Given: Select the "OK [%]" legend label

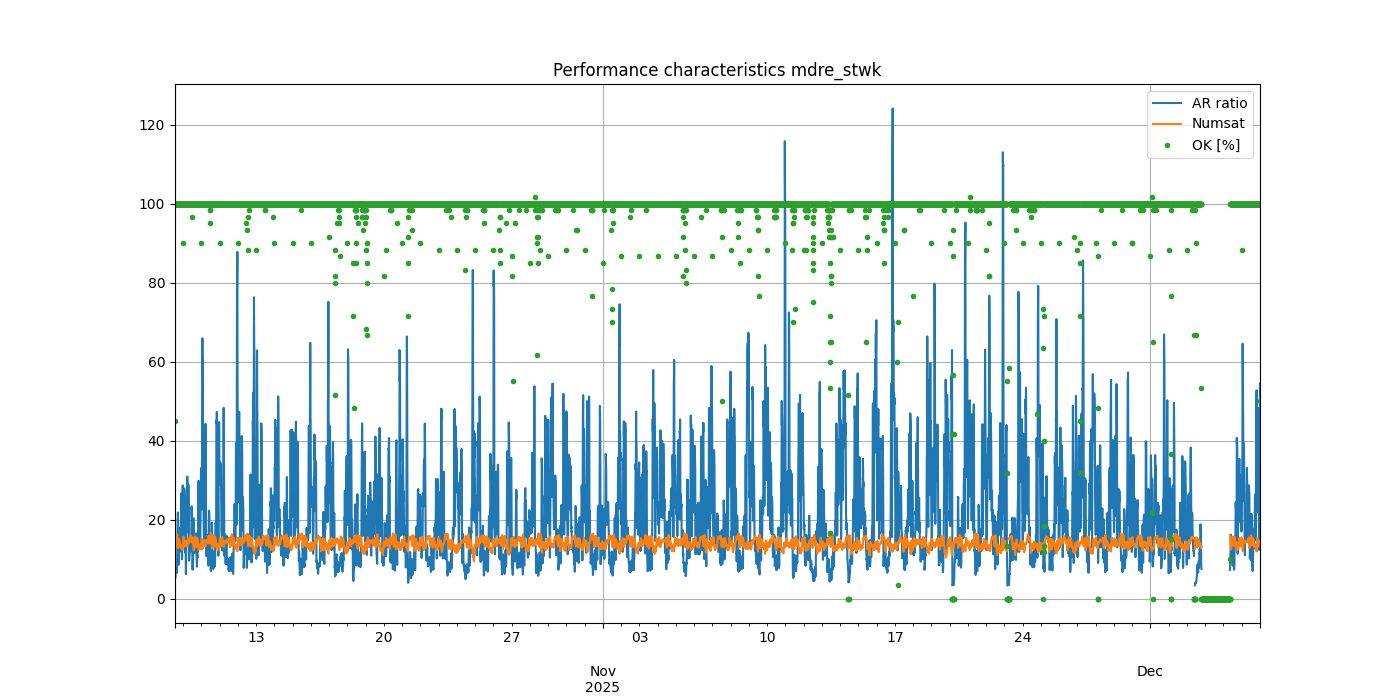Looking at the screenshot, I should point(1215,145).
